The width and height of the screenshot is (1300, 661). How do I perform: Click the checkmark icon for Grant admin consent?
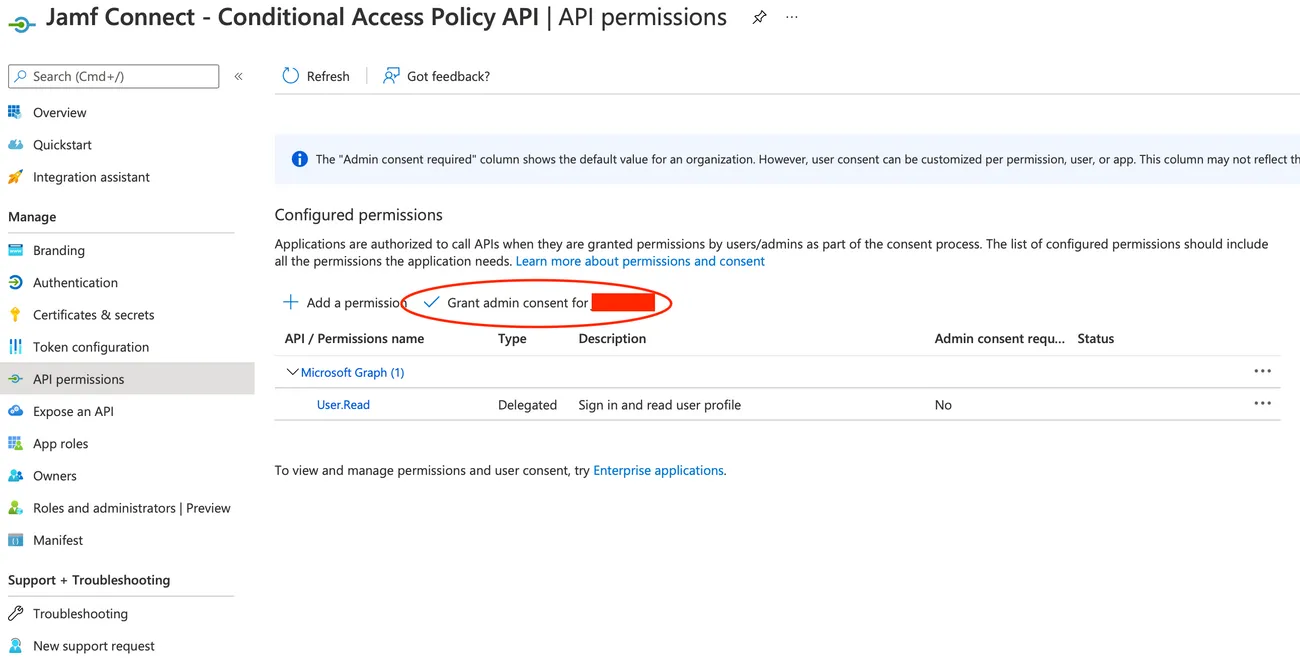click(x=432, y=302)
